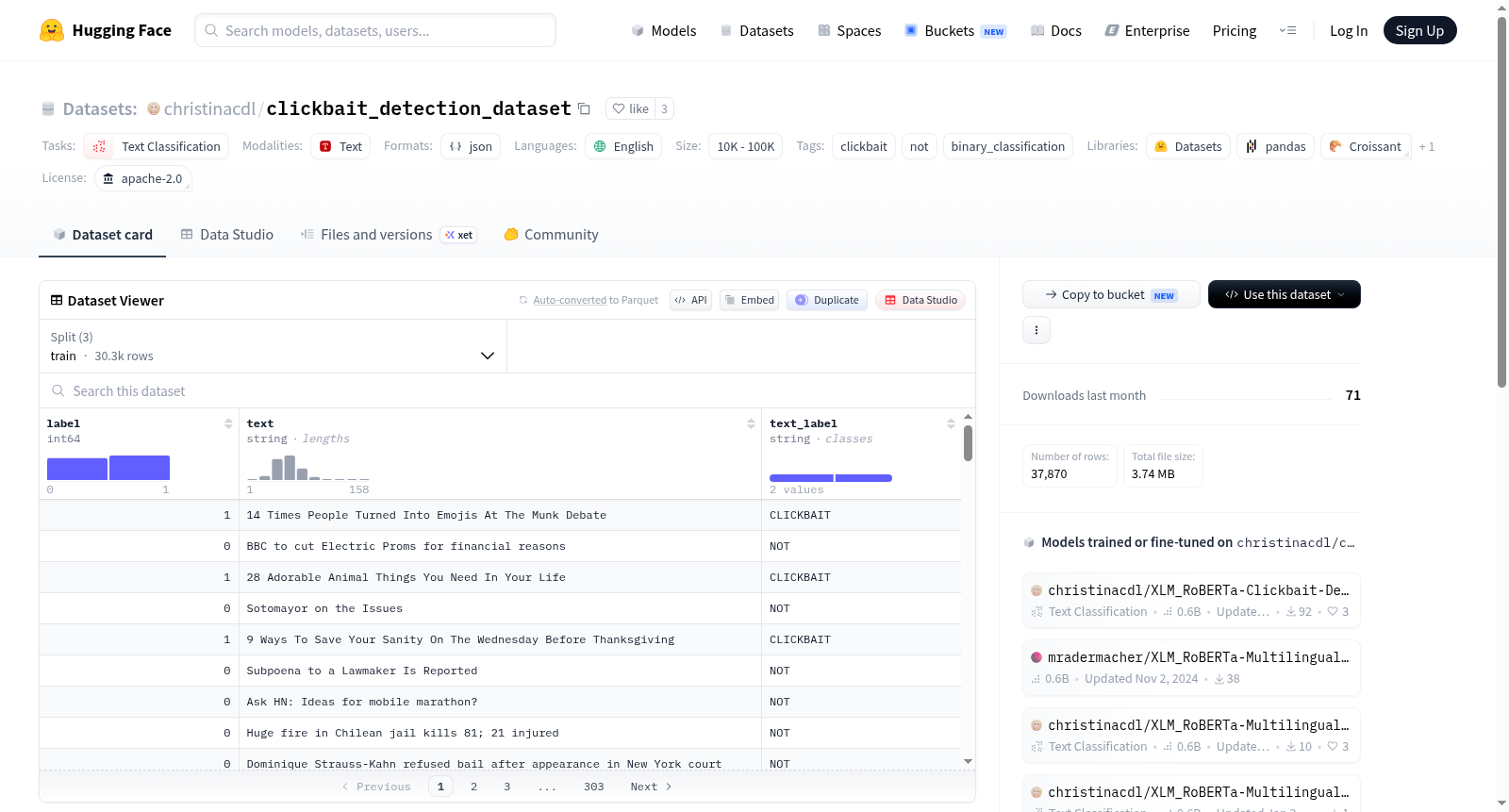The height and width of the screenshot is (812, 1509).
Task: Select the label value 1 histogram bar
Action: (140, 468)
